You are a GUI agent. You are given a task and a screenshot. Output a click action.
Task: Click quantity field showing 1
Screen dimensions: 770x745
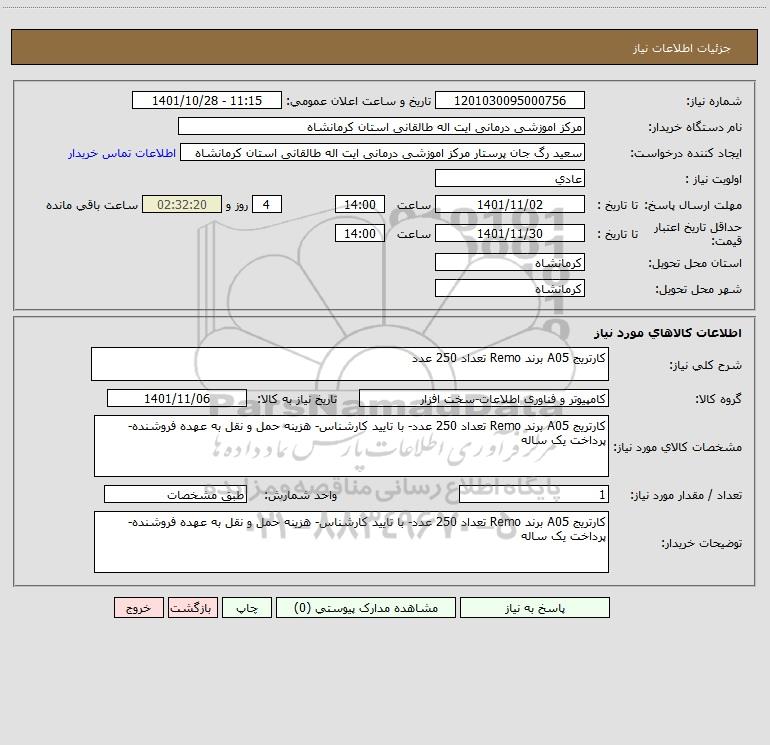click(534, 494)
